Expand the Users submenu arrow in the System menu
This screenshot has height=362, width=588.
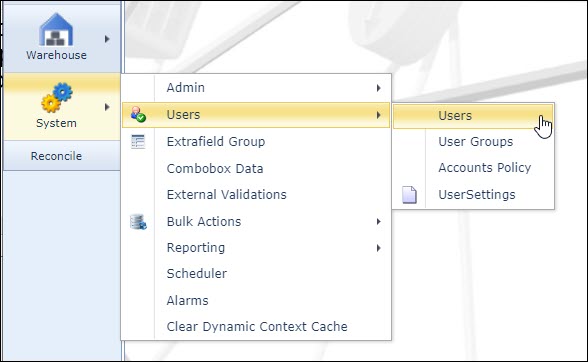tap(379, 115)
